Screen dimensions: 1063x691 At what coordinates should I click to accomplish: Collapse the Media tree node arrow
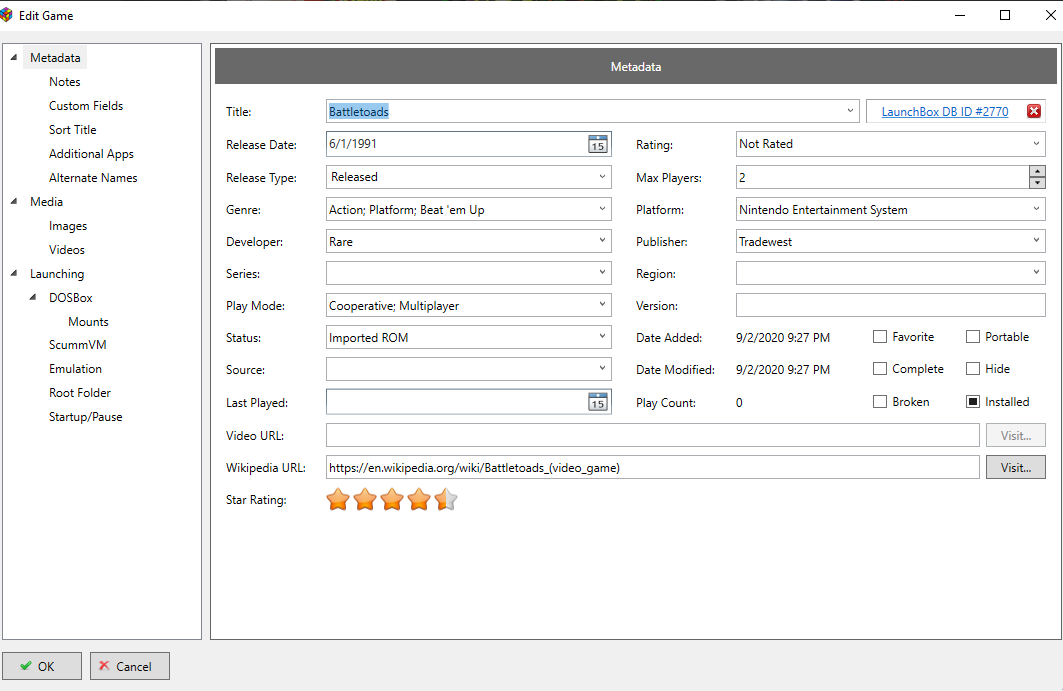click(14, 201)
